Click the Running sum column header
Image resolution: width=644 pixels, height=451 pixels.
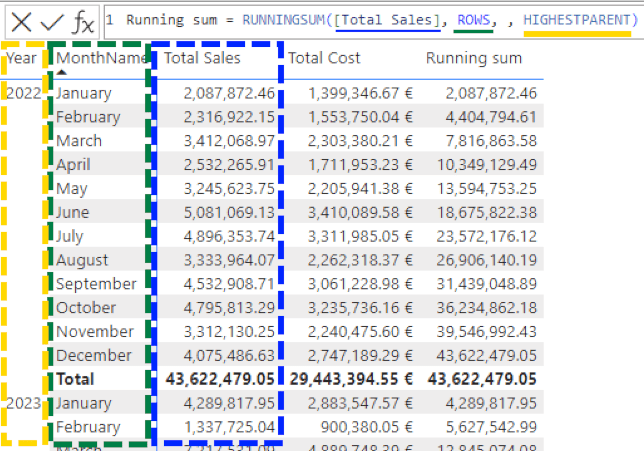pos(473,58)
